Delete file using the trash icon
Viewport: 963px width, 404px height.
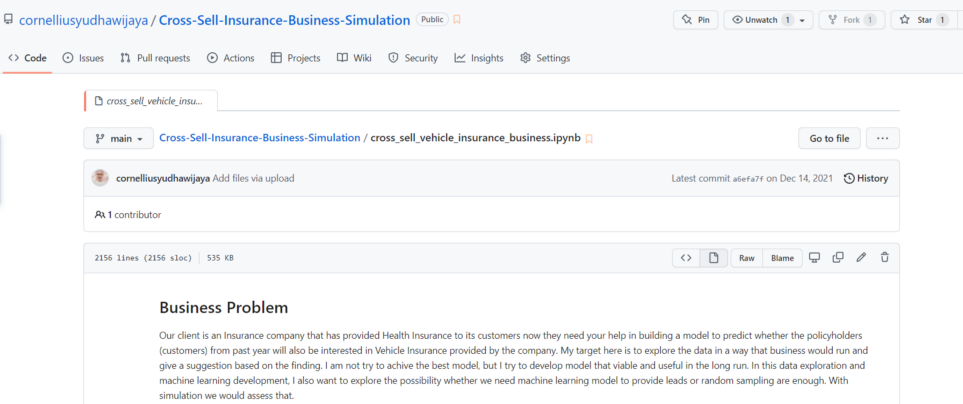pos(884,258)
